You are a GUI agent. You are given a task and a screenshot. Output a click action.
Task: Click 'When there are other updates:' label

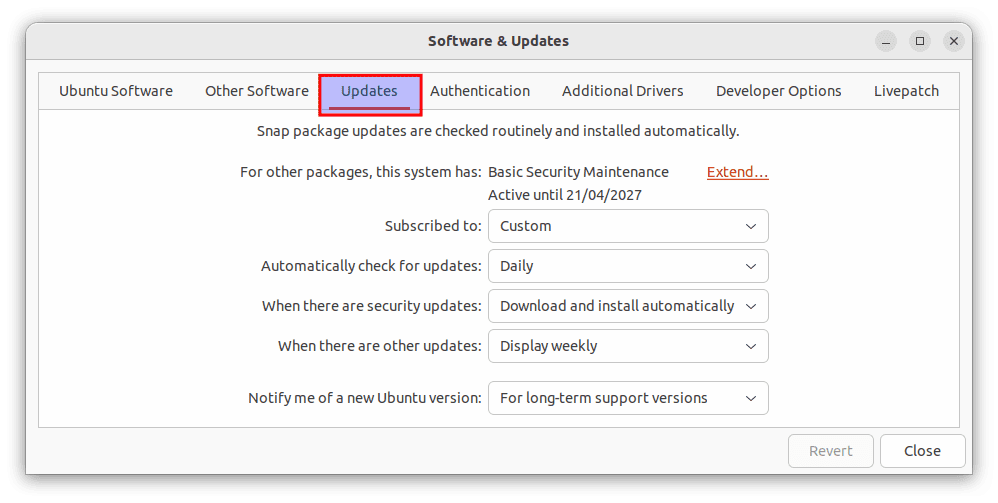tap(379, 346)
